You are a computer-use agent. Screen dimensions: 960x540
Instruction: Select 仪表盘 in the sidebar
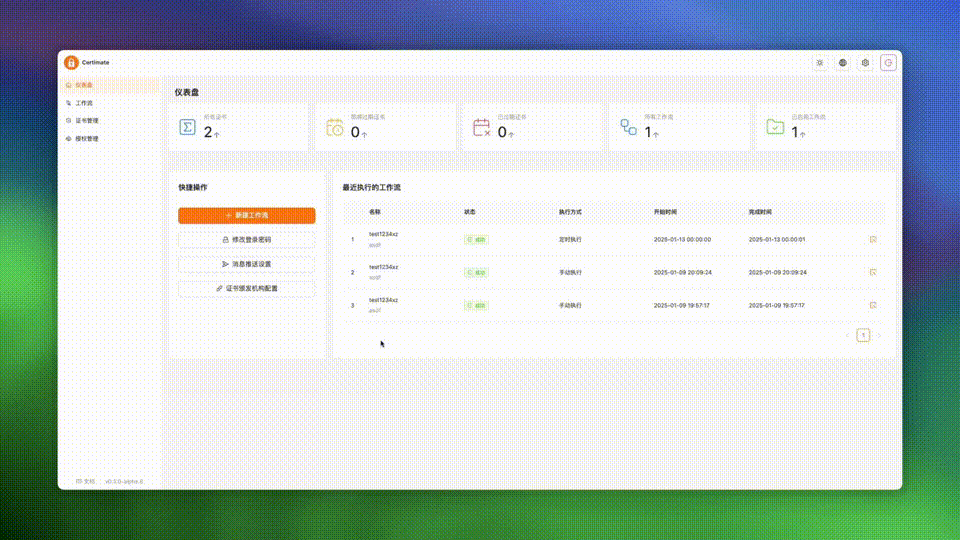(84, 85)
